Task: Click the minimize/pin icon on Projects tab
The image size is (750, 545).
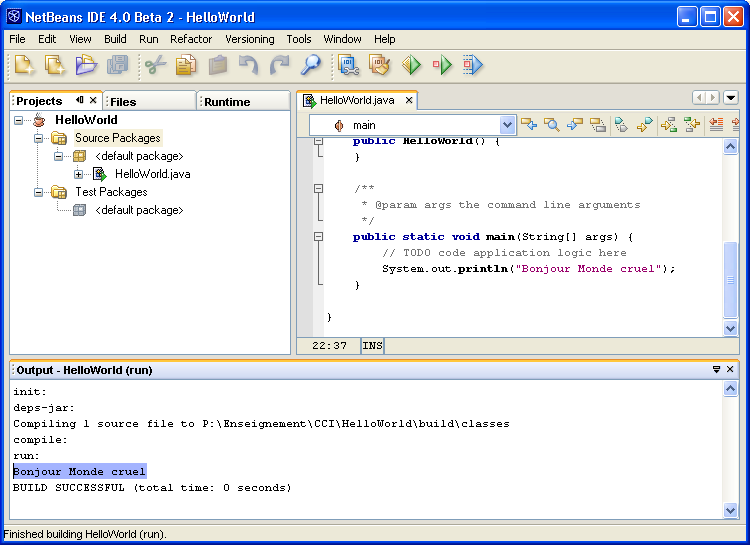Action: [x=79, y=100]
